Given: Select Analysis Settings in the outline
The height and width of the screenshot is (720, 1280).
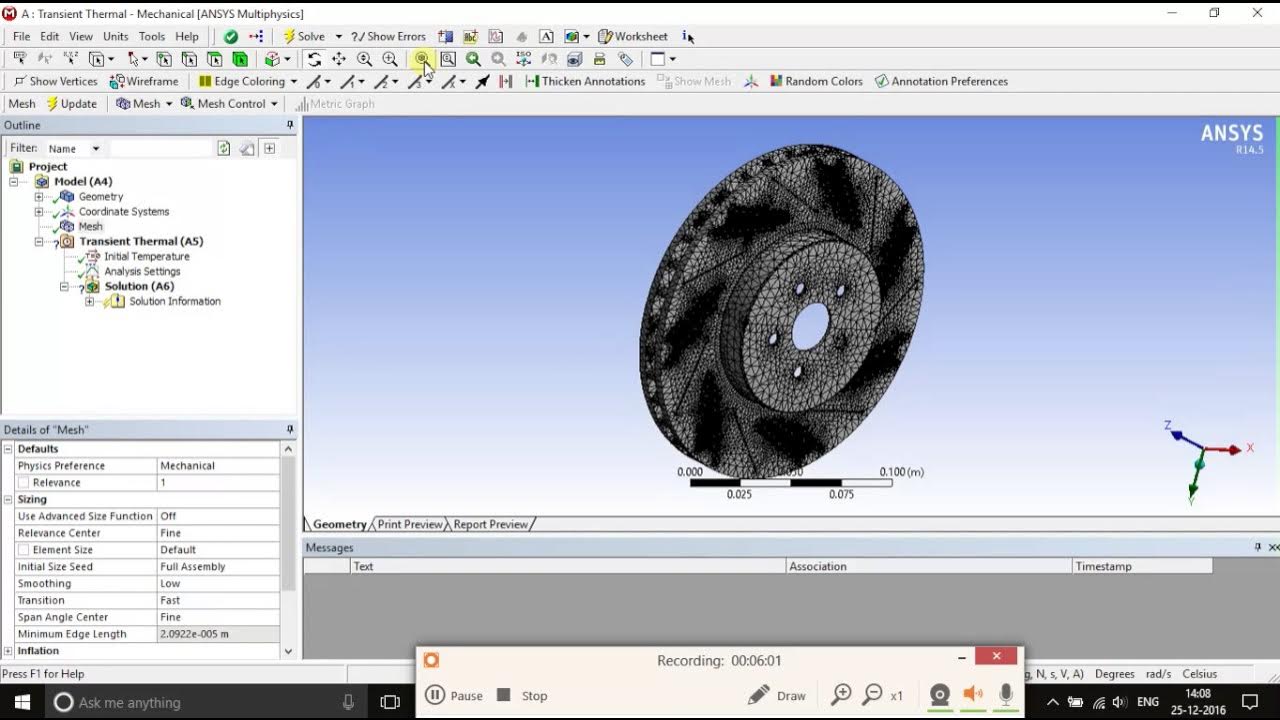Looking at the screenshot, I should [x=142, y=271].
